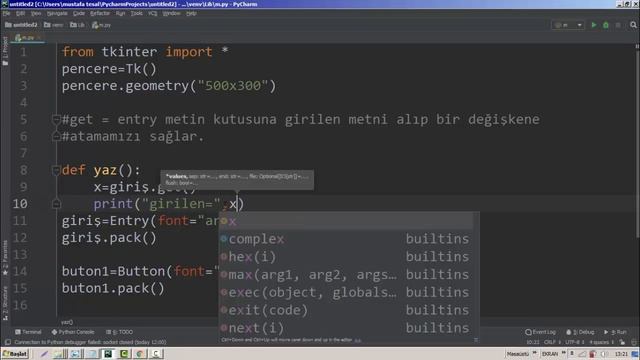Select the 'x' completion suggestion
This screenshot has width=640, height=360.
pos(346,221)
